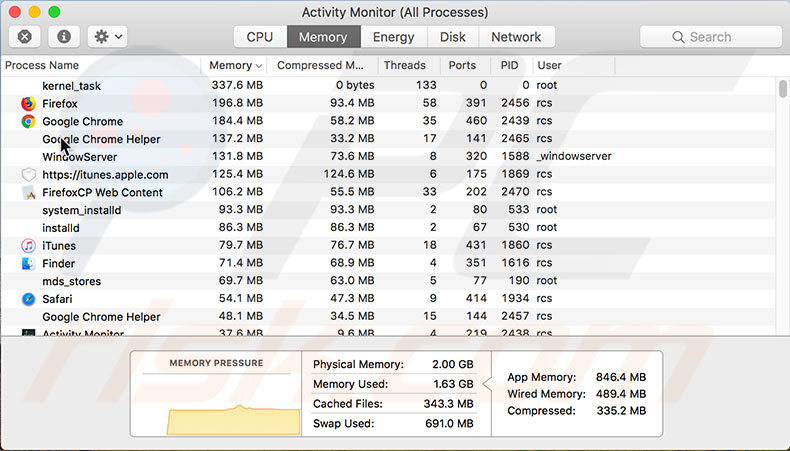
Task: Select the WindowServer process
Action: tap(80, 157)
